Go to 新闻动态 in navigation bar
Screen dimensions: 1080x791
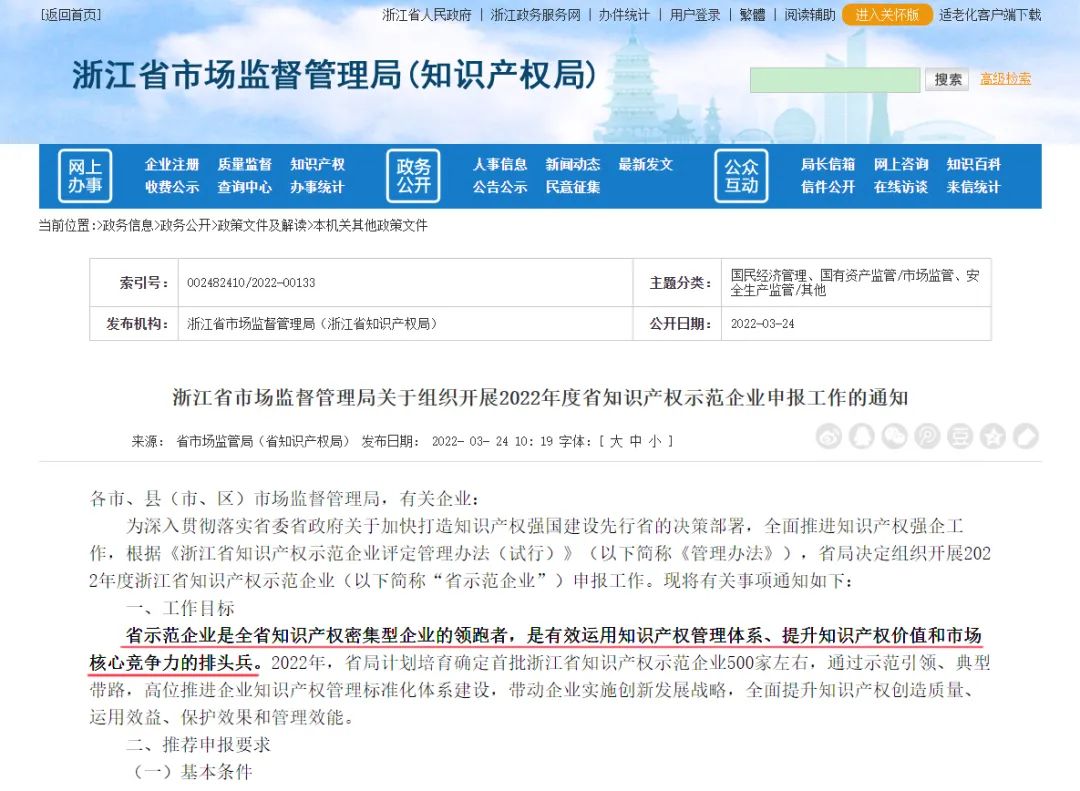click(x=573, y=164)
